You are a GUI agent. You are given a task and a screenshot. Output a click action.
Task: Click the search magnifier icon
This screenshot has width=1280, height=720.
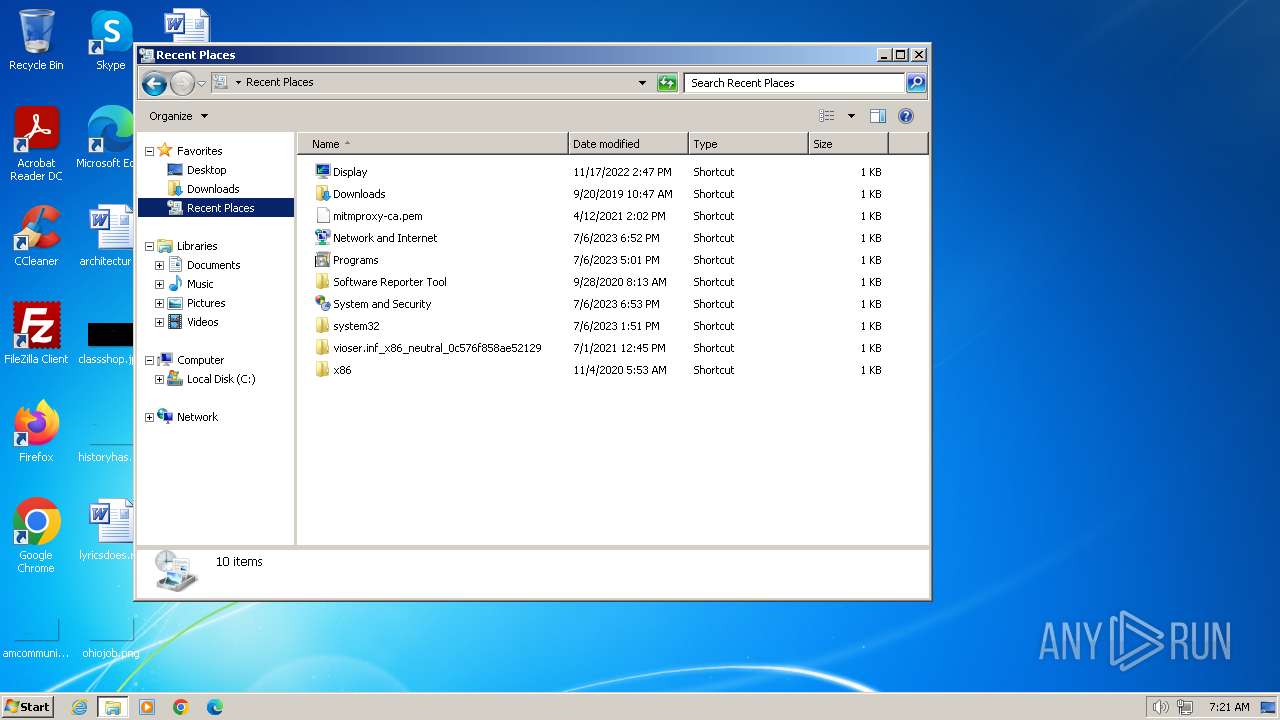tap(916, 83)
